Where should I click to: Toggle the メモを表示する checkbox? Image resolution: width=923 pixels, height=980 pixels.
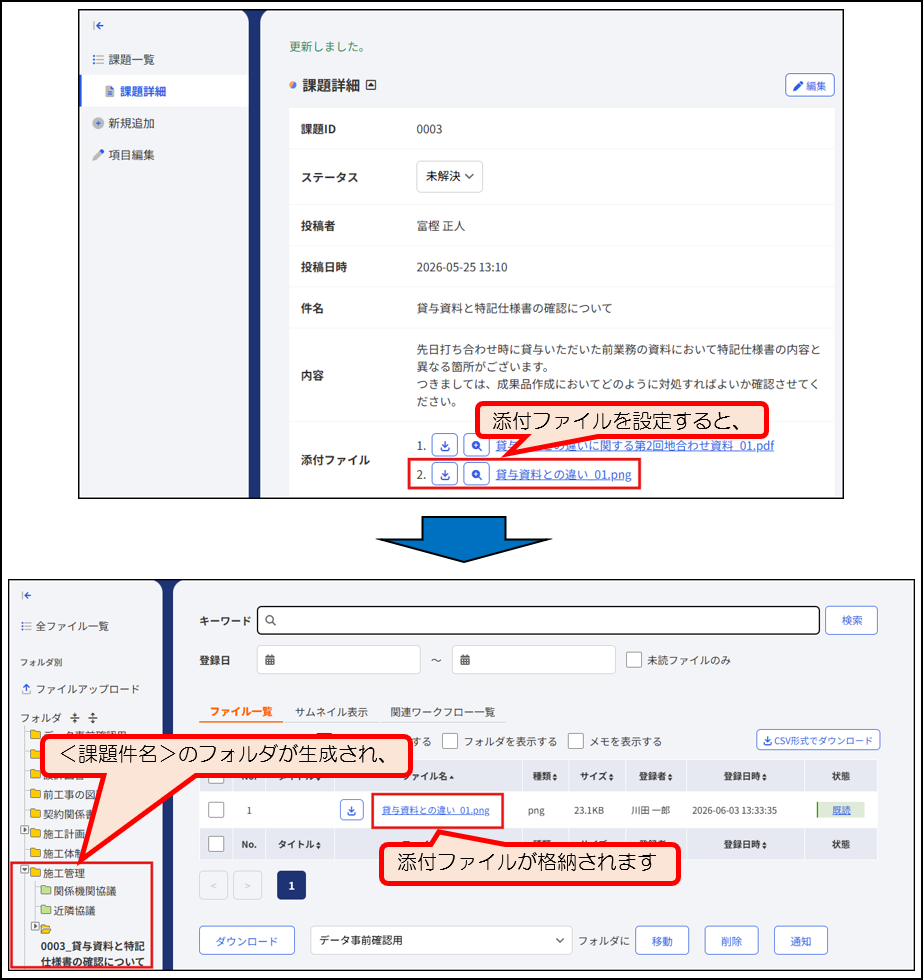pos(576,741)
